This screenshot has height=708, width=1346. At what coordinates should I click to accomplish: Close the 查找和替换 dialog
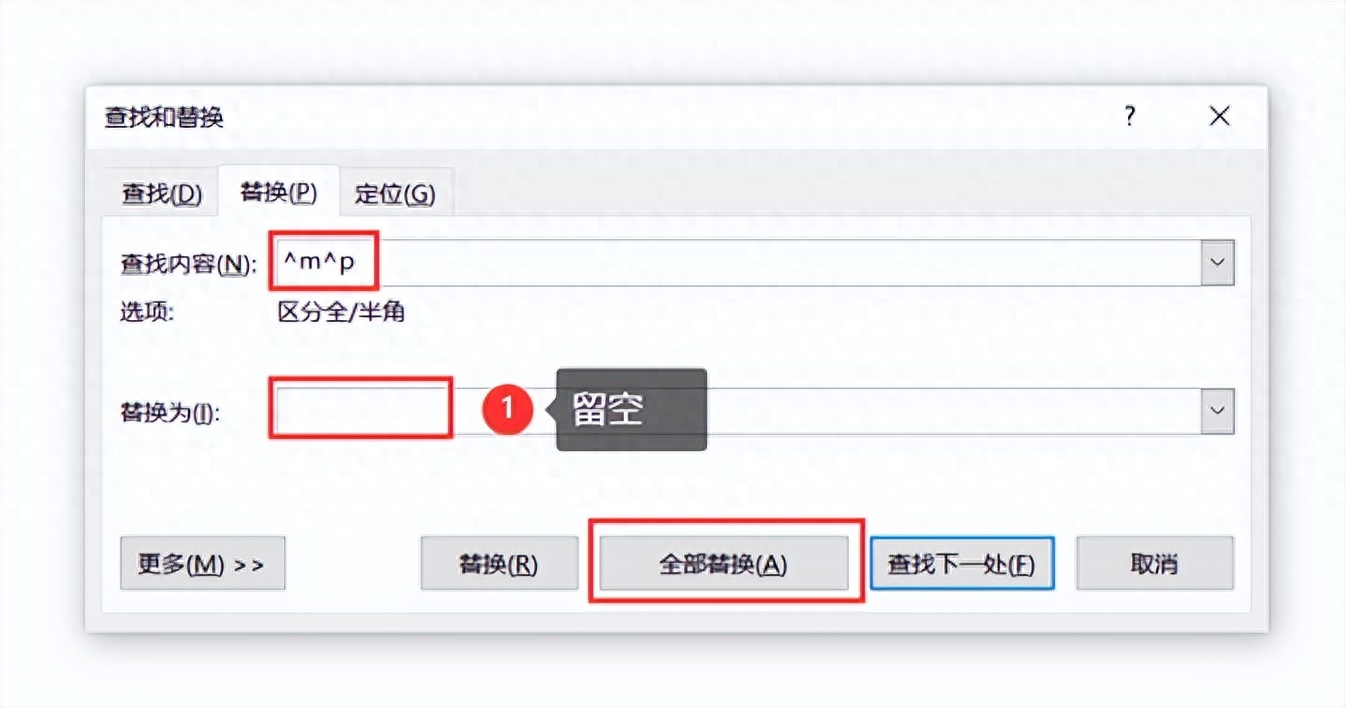click(1219, 117)
